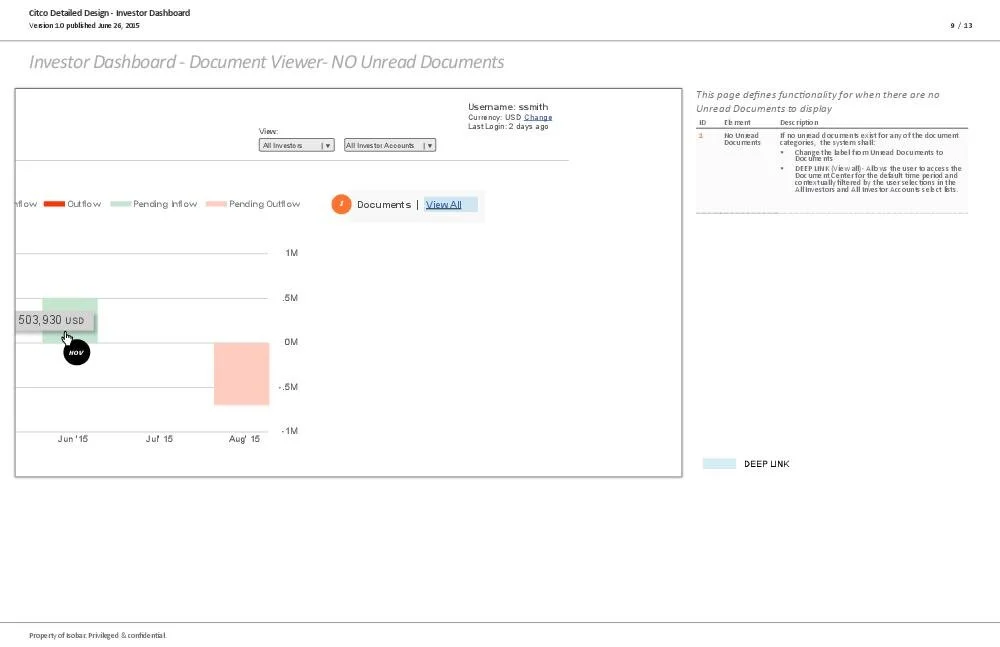Click the No Unread Documents table cell
The image size is (1000, 647).
click(x=742, y=139)
